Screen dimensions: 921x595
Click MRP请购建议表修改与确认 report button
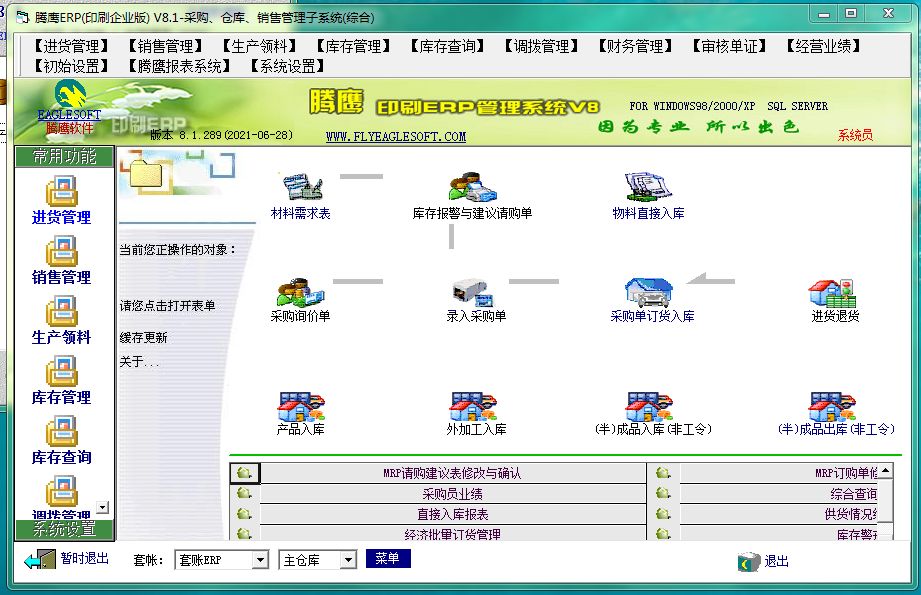point(452,473)
